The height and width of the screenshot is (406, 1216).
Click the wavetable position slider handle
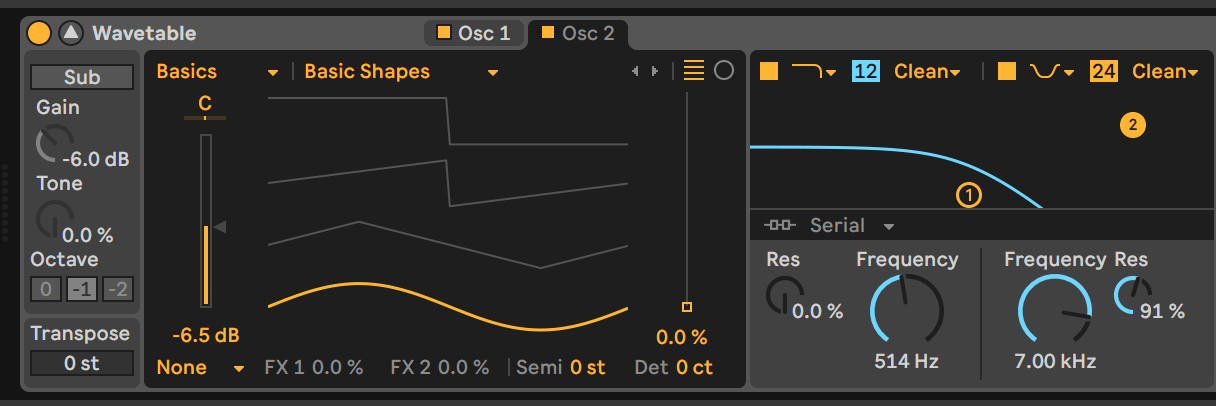point(686,307)
